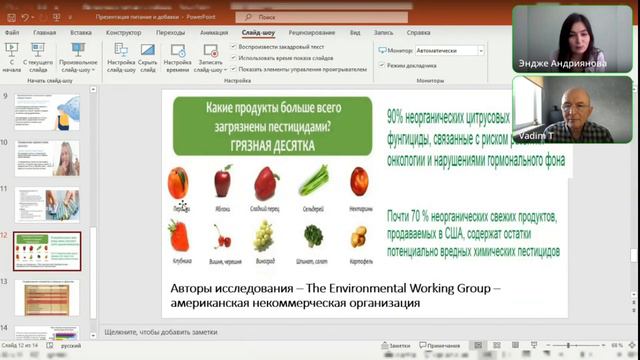Click Hide Slide (Скрыть слайд)

tap(147, 58)
